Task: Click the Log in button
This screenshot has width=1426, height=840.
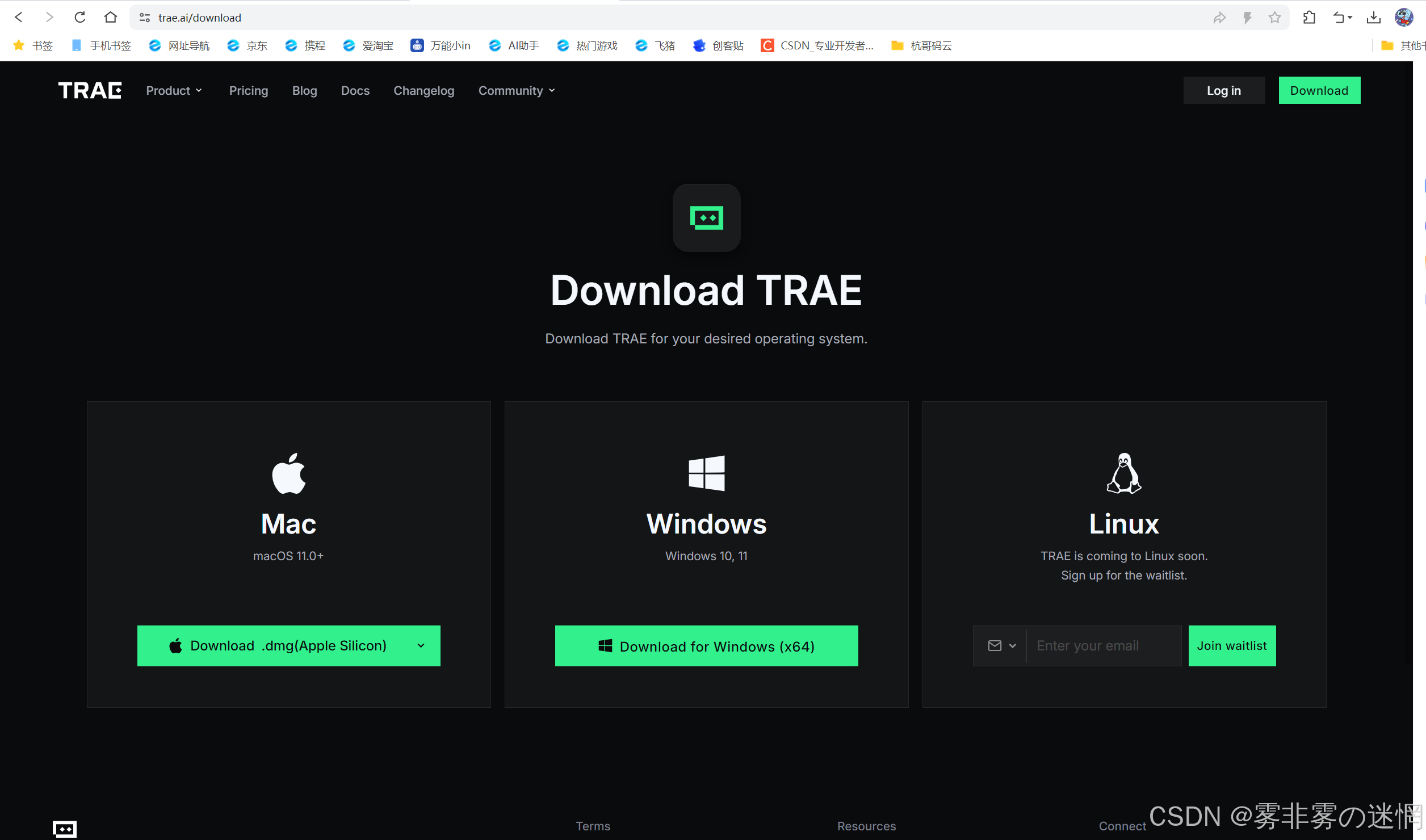Action: click(x=1223, y=91)
